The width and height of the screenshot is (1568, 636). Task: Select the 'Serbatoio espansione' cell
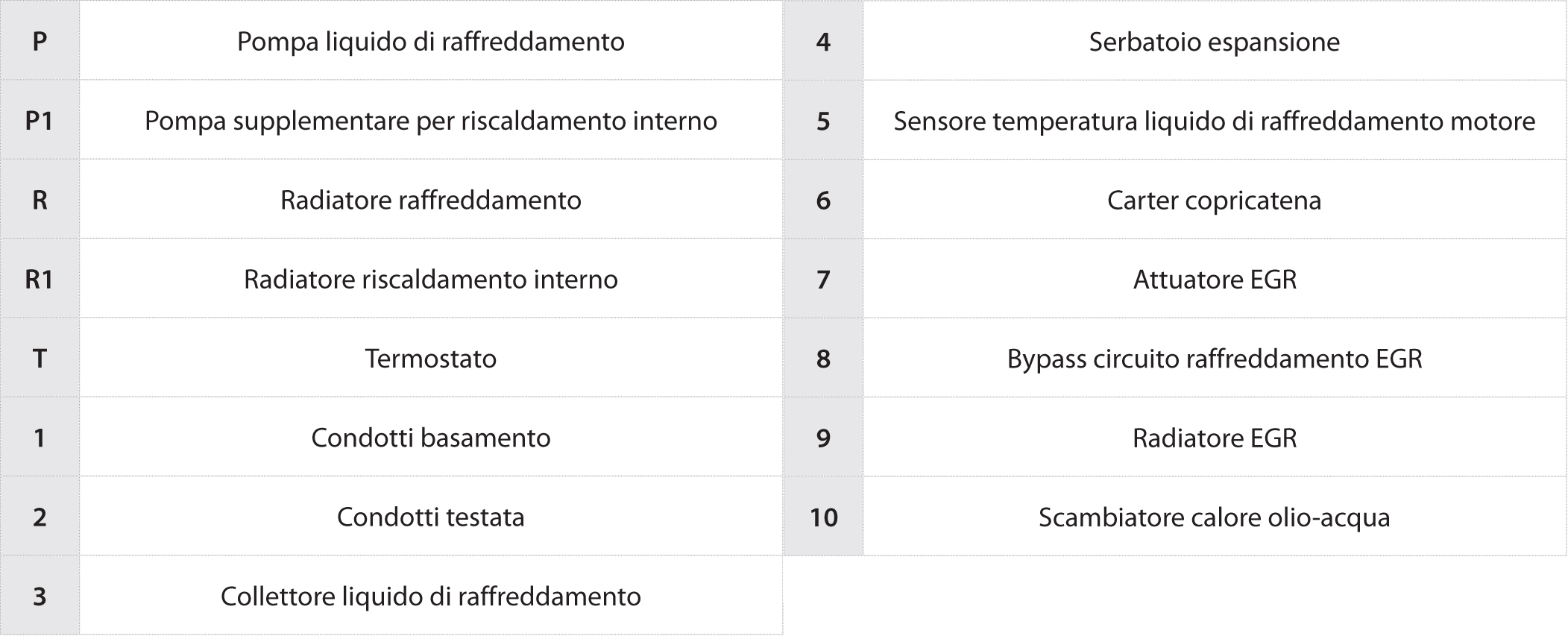[x=1215, y=40]
